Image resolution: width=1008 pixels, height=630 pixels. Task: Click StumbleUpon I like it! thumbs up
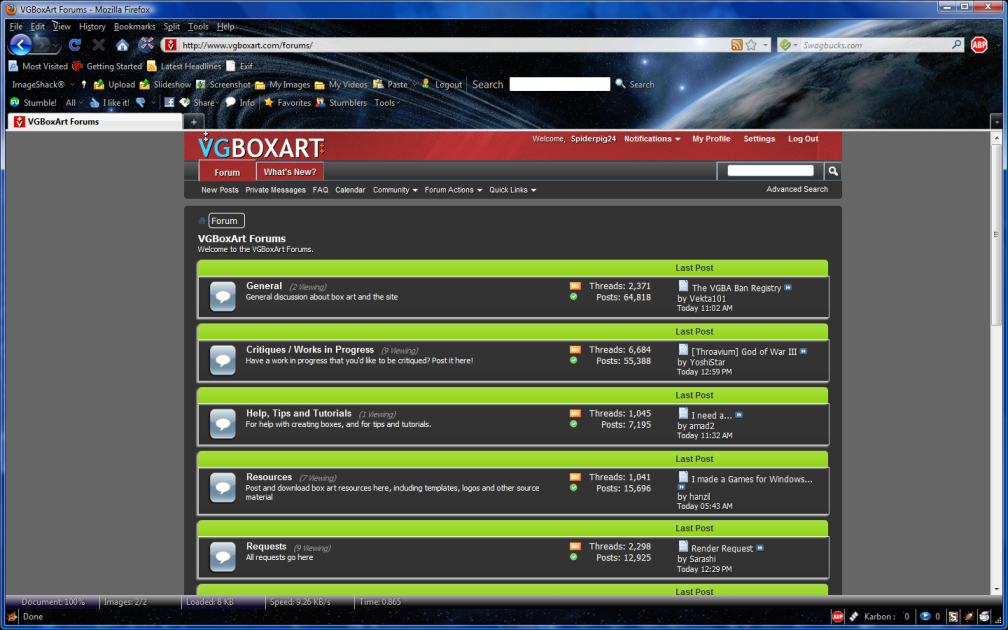[110, 103]
